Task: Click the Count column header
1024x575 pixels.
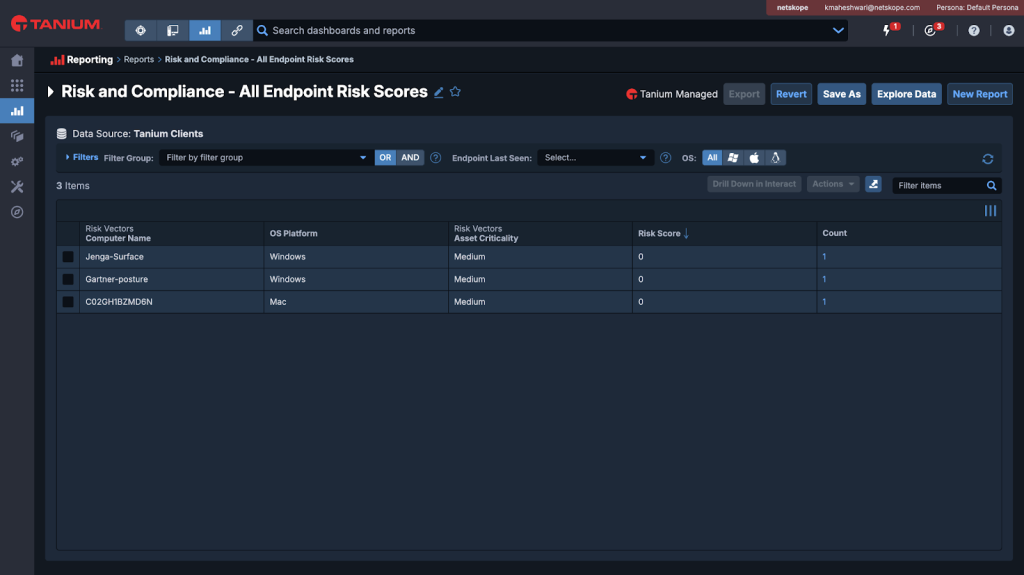Action: click(x=835, y=233)
